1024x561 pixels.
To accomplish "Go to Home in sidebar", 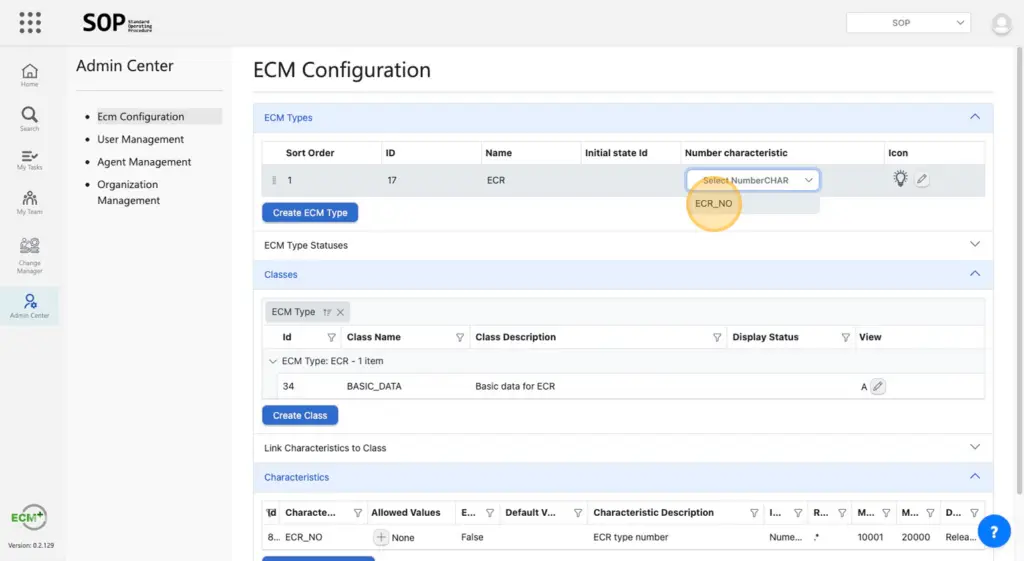I will pos(30,75).
